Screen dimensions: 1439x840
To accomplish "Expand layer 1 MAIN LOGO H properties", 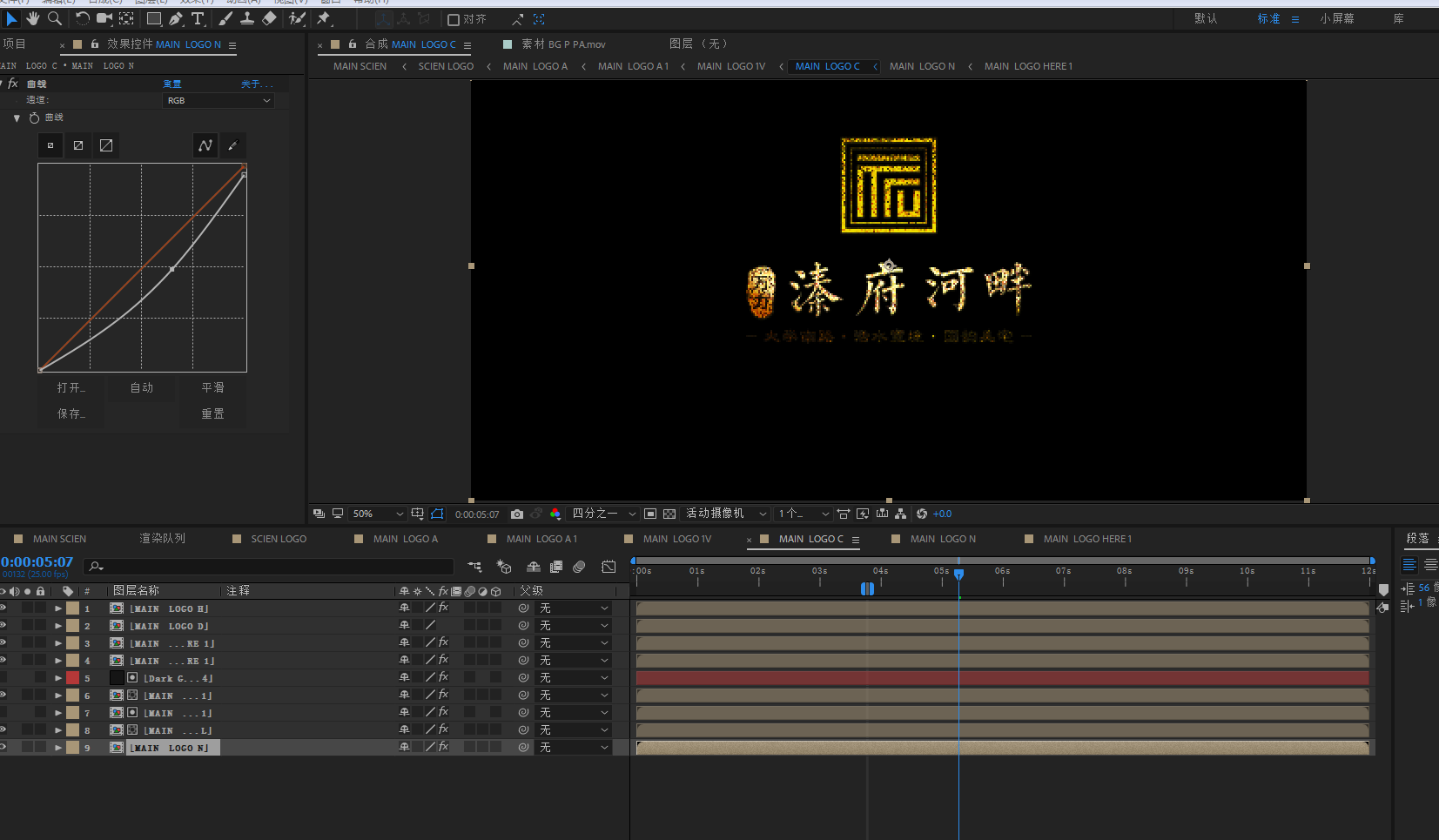I will 58,608.
